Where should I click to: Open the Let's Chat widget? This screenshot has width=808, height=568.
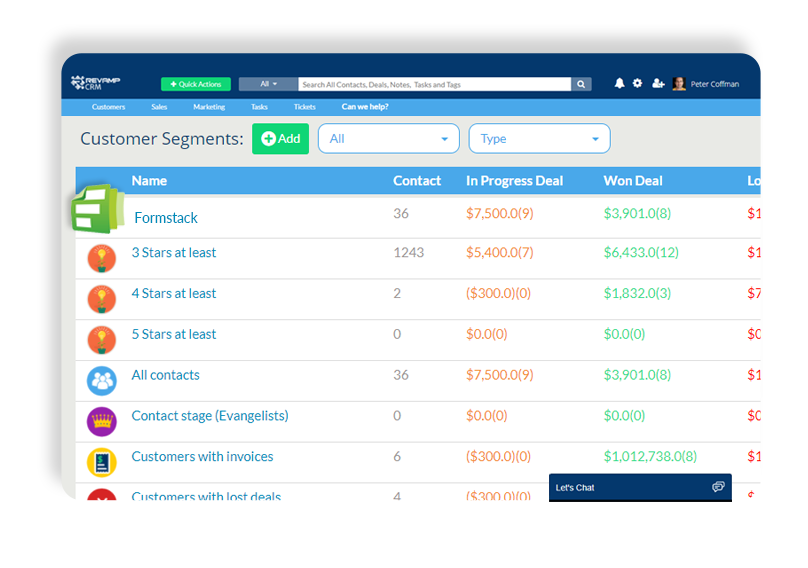click(640, 488)
